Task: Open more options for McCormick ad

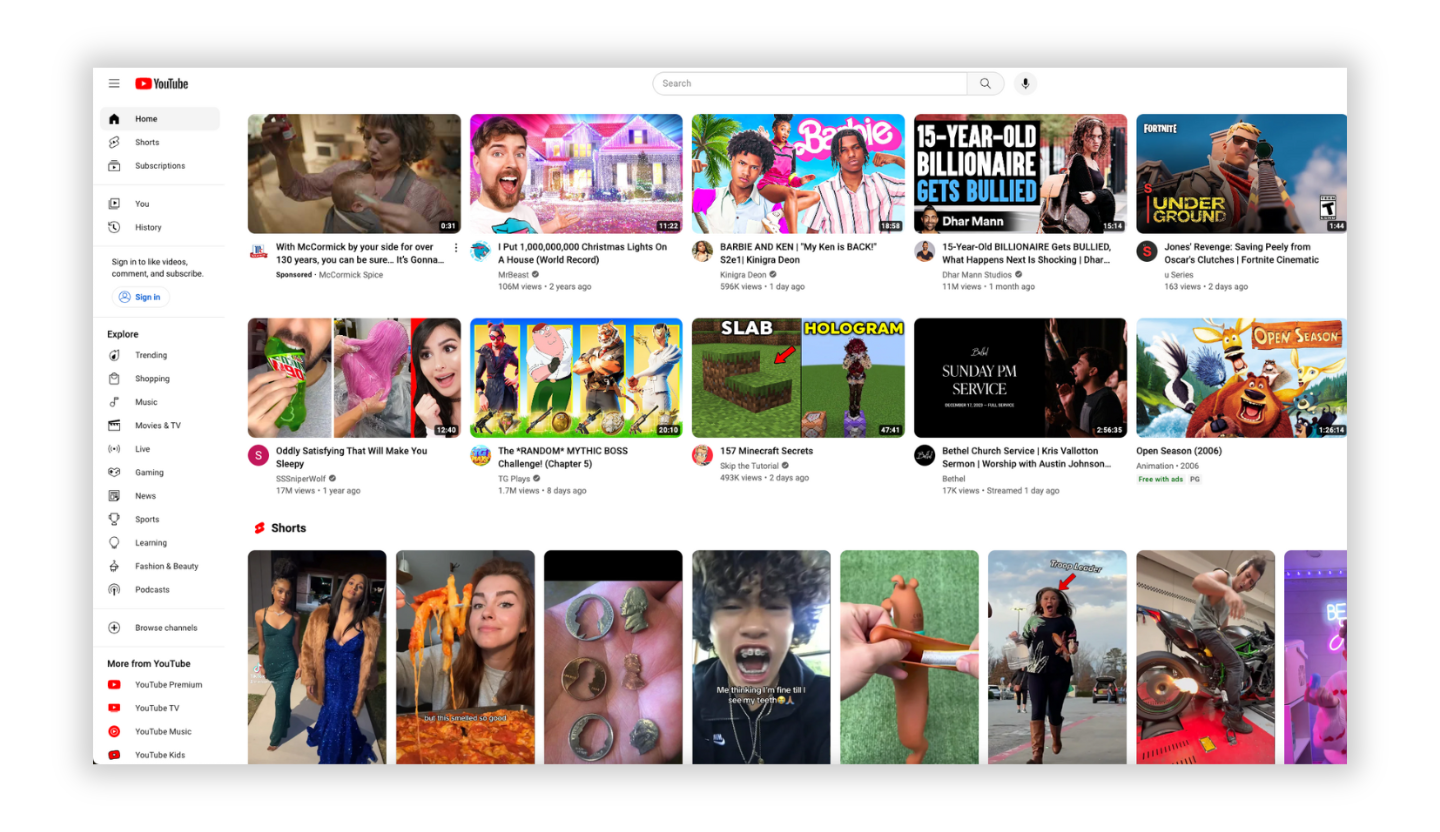Action: [x=456, y=248]
